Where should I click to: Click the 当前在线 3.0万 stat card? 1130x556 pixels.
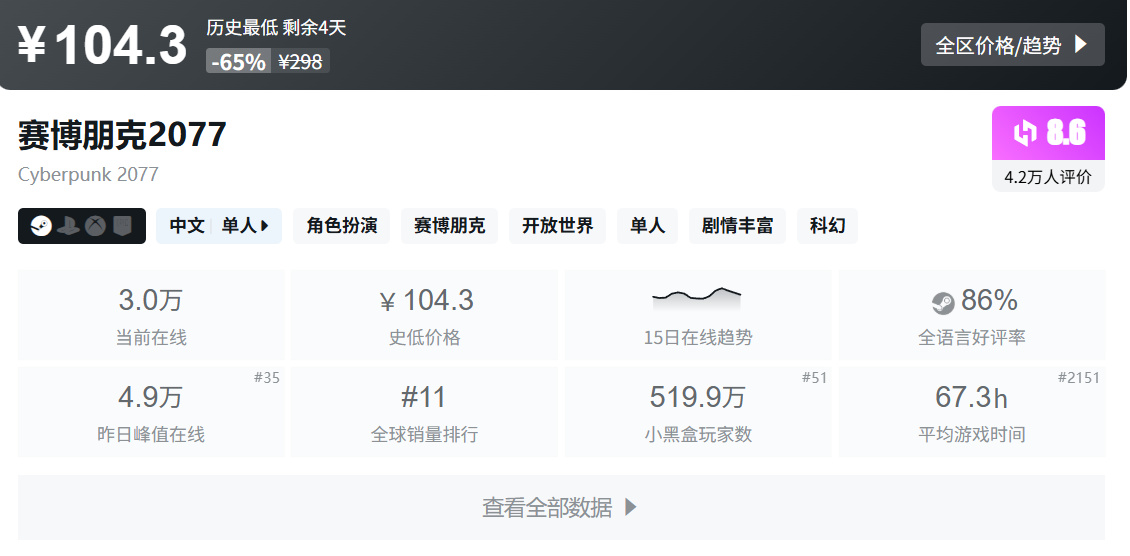tap(151, 315)
